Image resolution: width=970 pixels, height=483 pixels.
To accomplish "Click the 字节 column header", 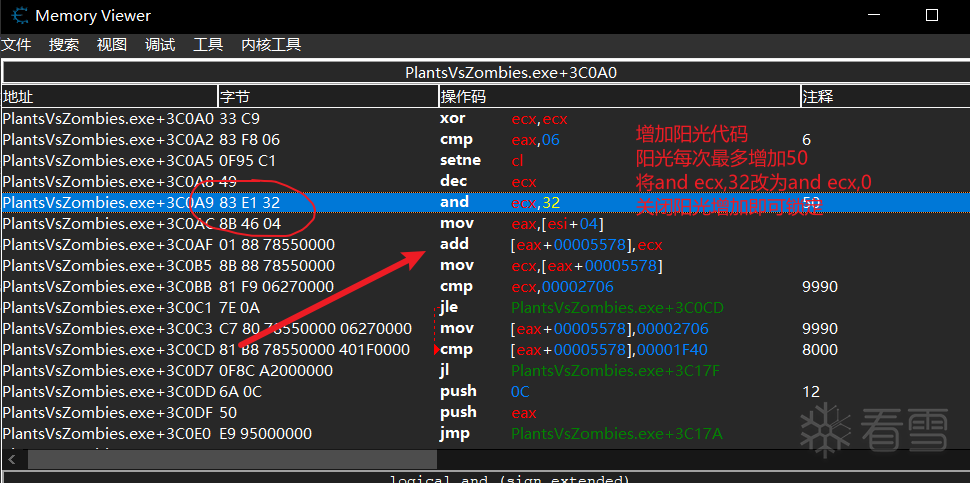I will [x=328, y=96].
